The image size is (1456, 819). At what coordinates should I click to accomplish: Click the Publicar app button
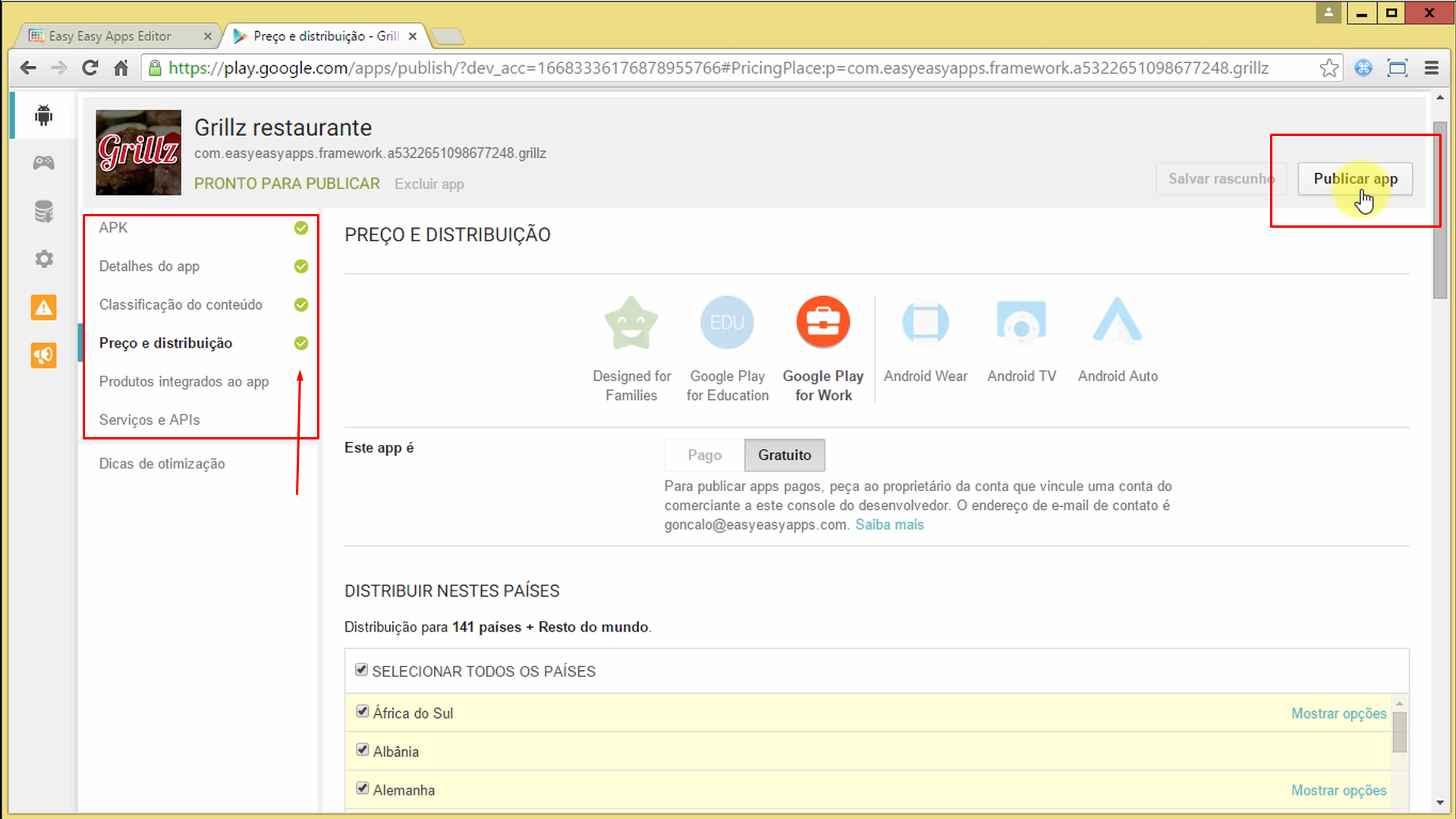[x=1355, y=178]
